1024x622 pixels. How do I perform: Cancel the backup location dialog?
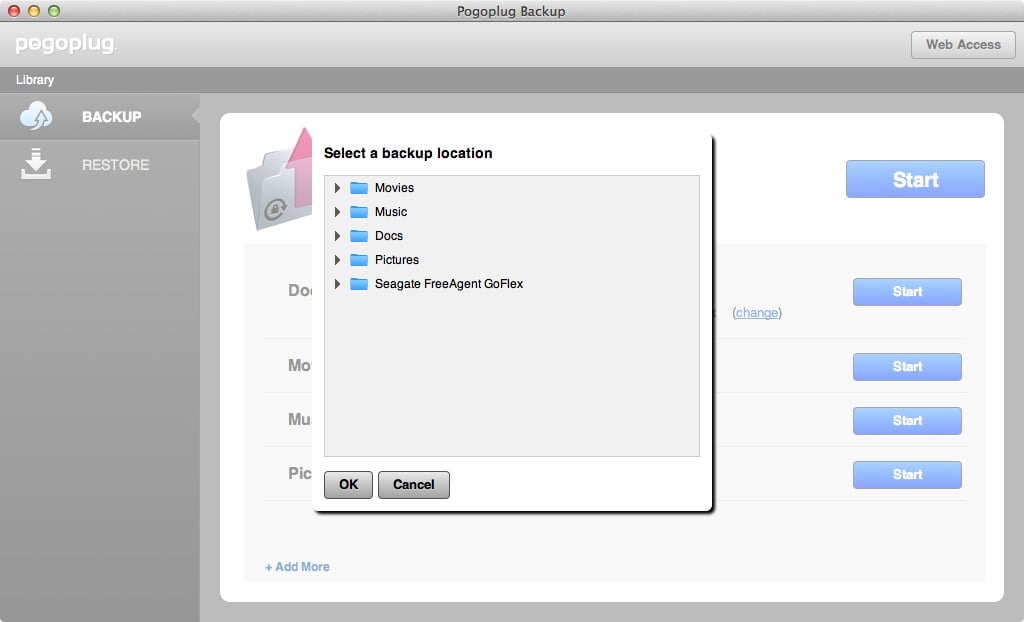(x=413, y=485)
